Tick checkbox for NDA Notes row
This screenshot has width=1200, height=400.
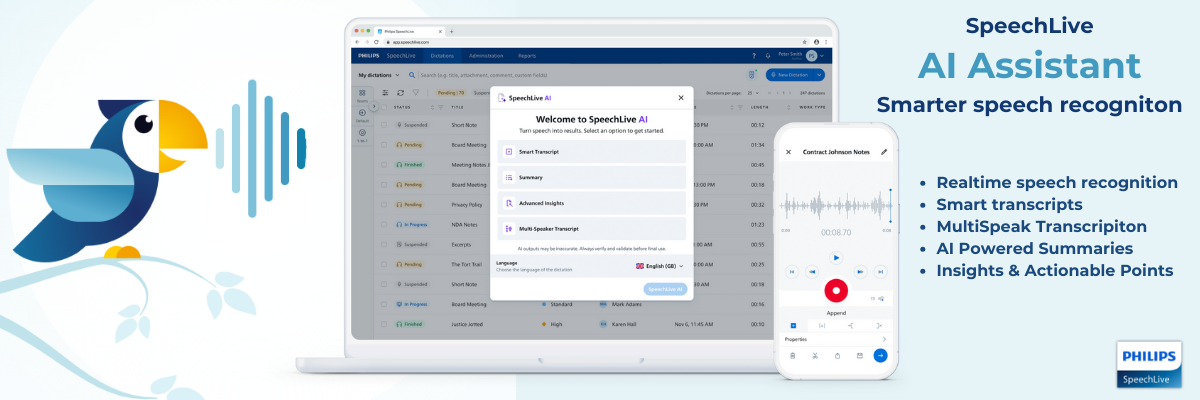[x=384, y=224]
